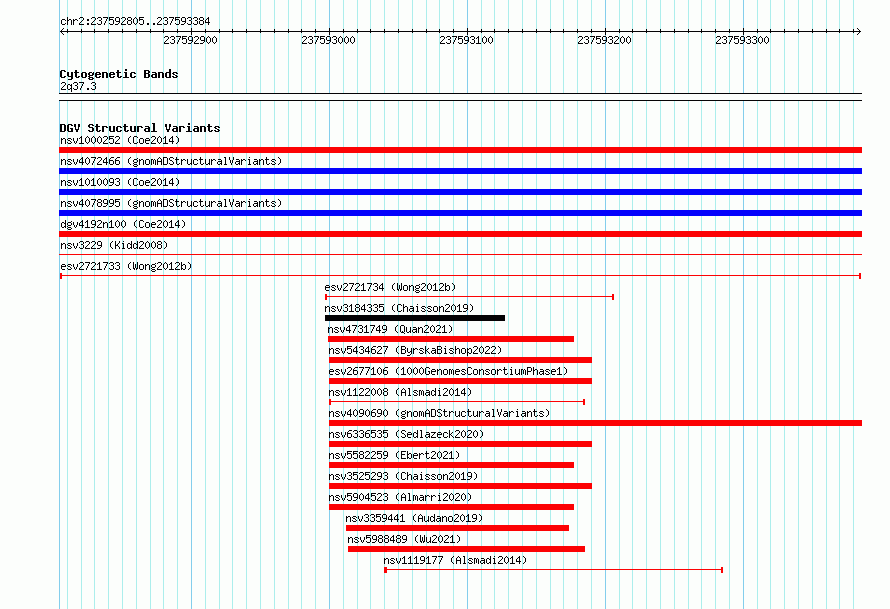
Task: Open the Cytogenetic Bands track heading
Action: coord(119,74)
